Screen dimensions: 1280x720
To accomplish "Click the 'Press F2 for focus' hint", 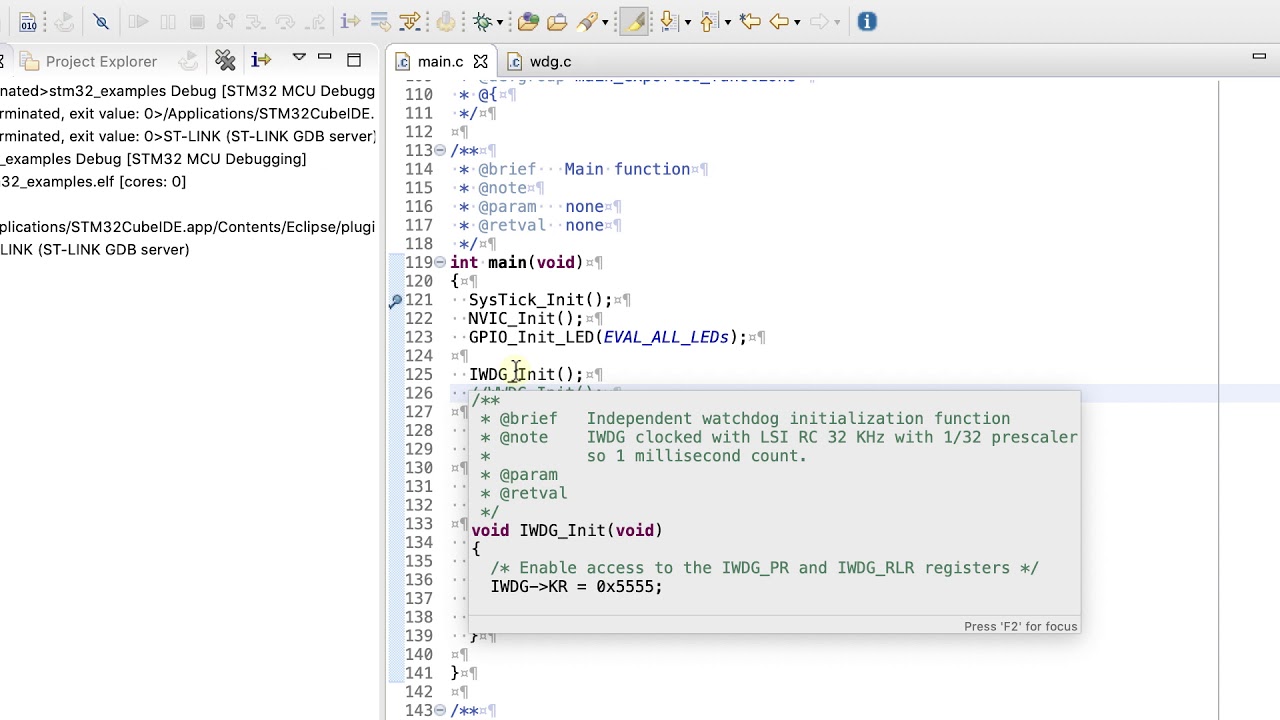I will (1020, 626).
